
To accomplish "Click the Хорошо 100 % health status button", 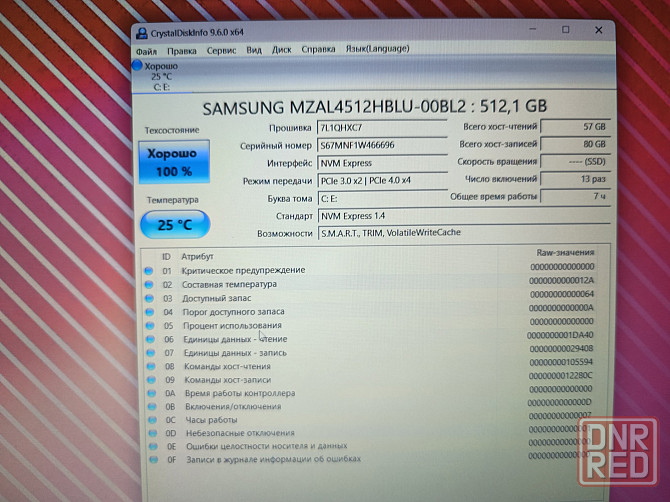I will [x=174, y=162].
